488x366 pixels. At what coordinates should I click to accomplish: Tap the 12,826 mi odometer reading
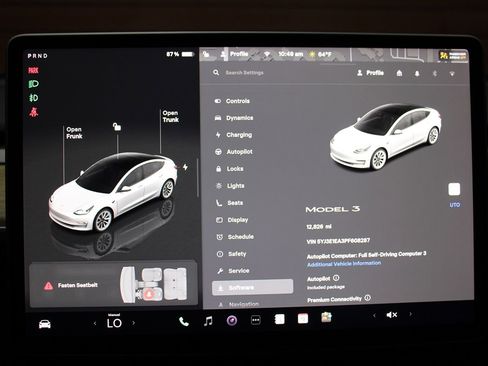pos(319,227)
